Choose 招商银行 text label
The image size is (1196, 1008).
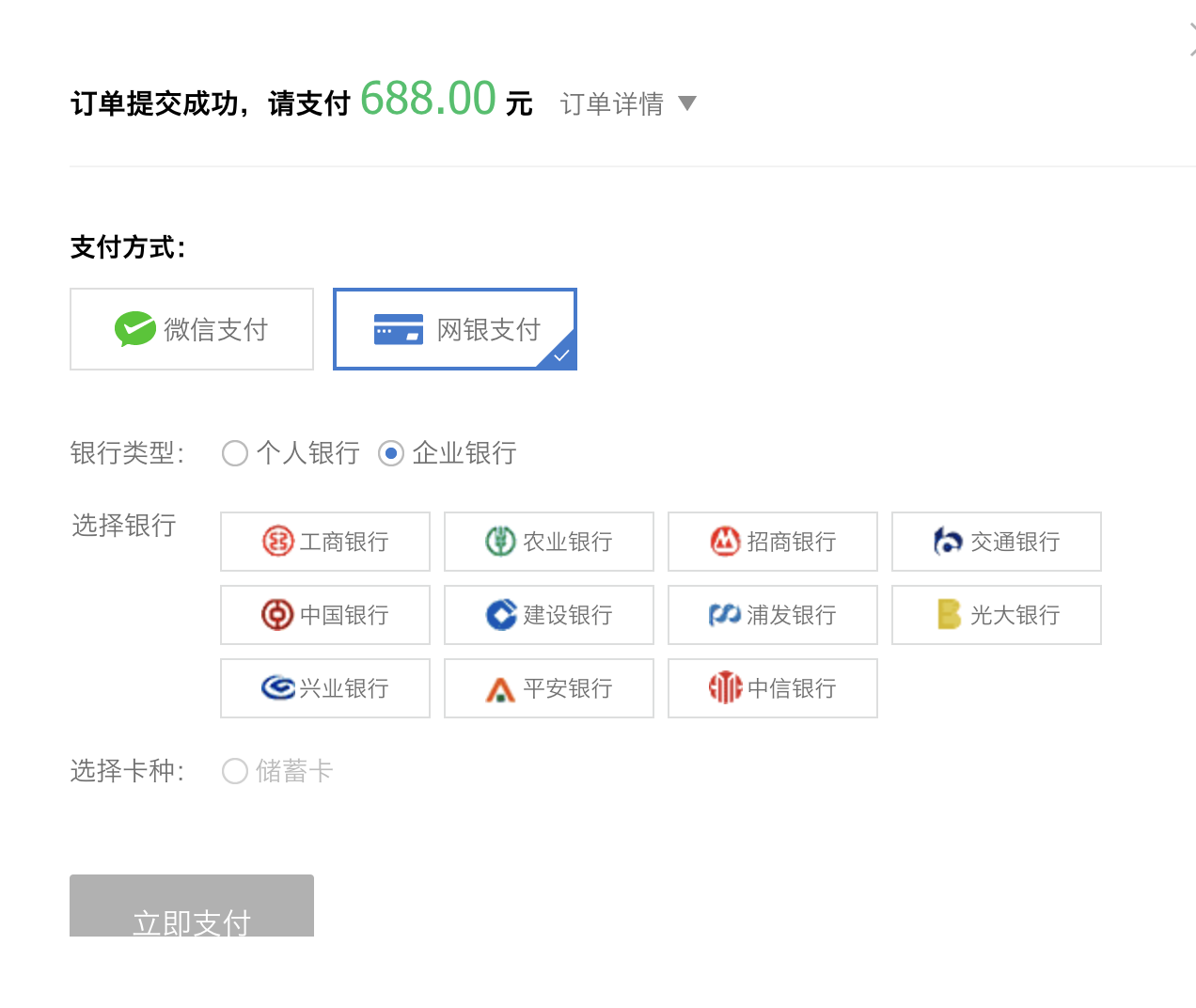coord(792,542)
